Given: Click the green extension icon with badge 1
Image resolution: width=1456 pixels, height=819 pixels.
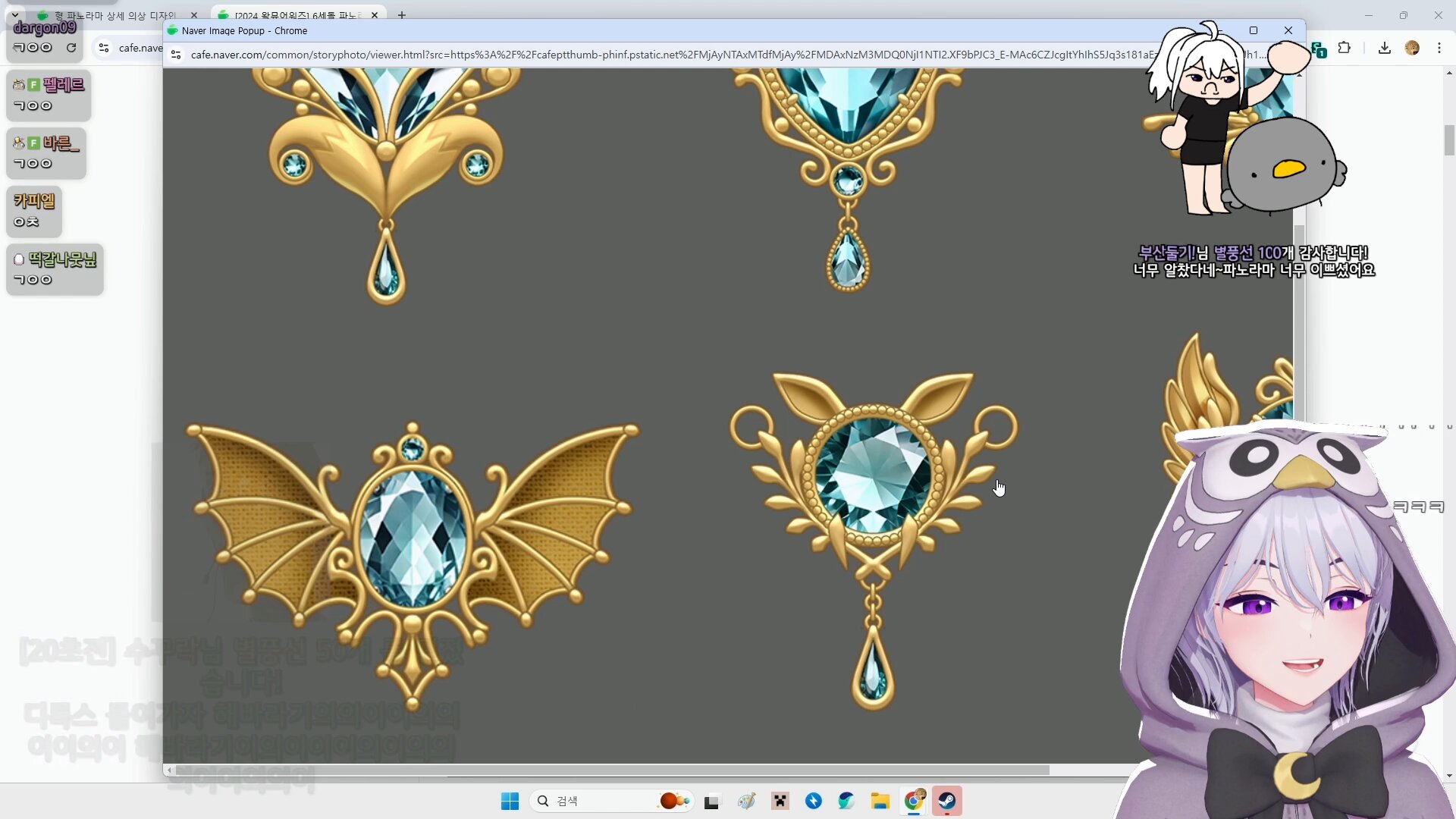Looking at the screenshot, I should (1319, 50).
